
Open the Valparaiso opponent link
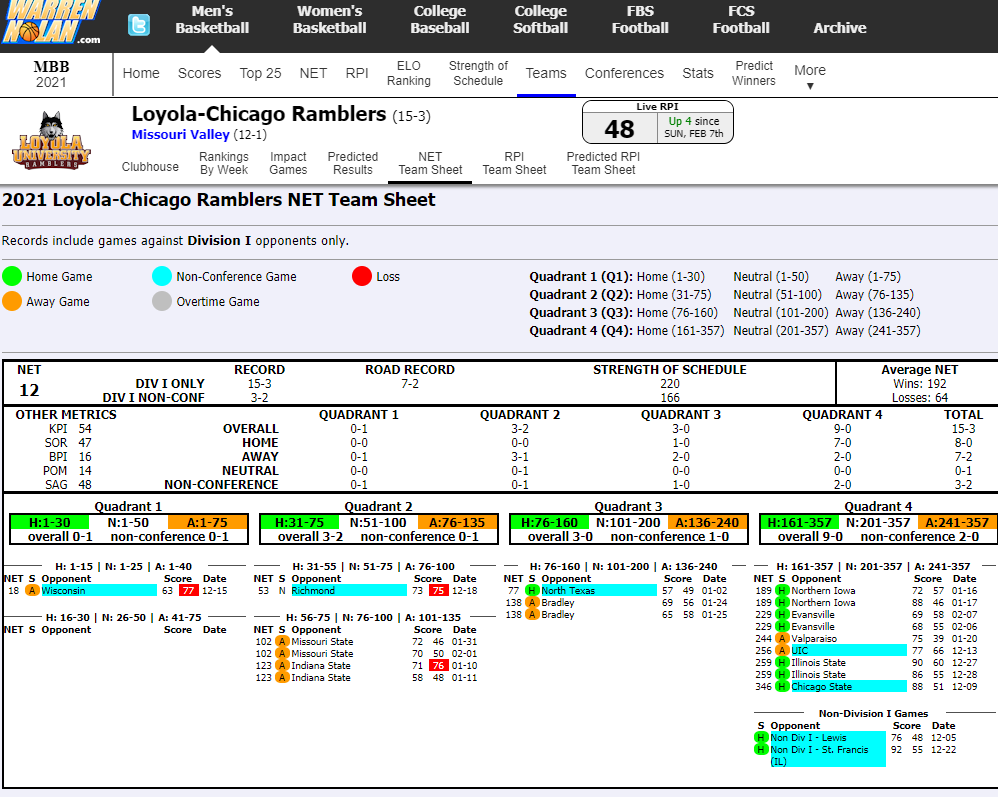(x=814, y=638)
